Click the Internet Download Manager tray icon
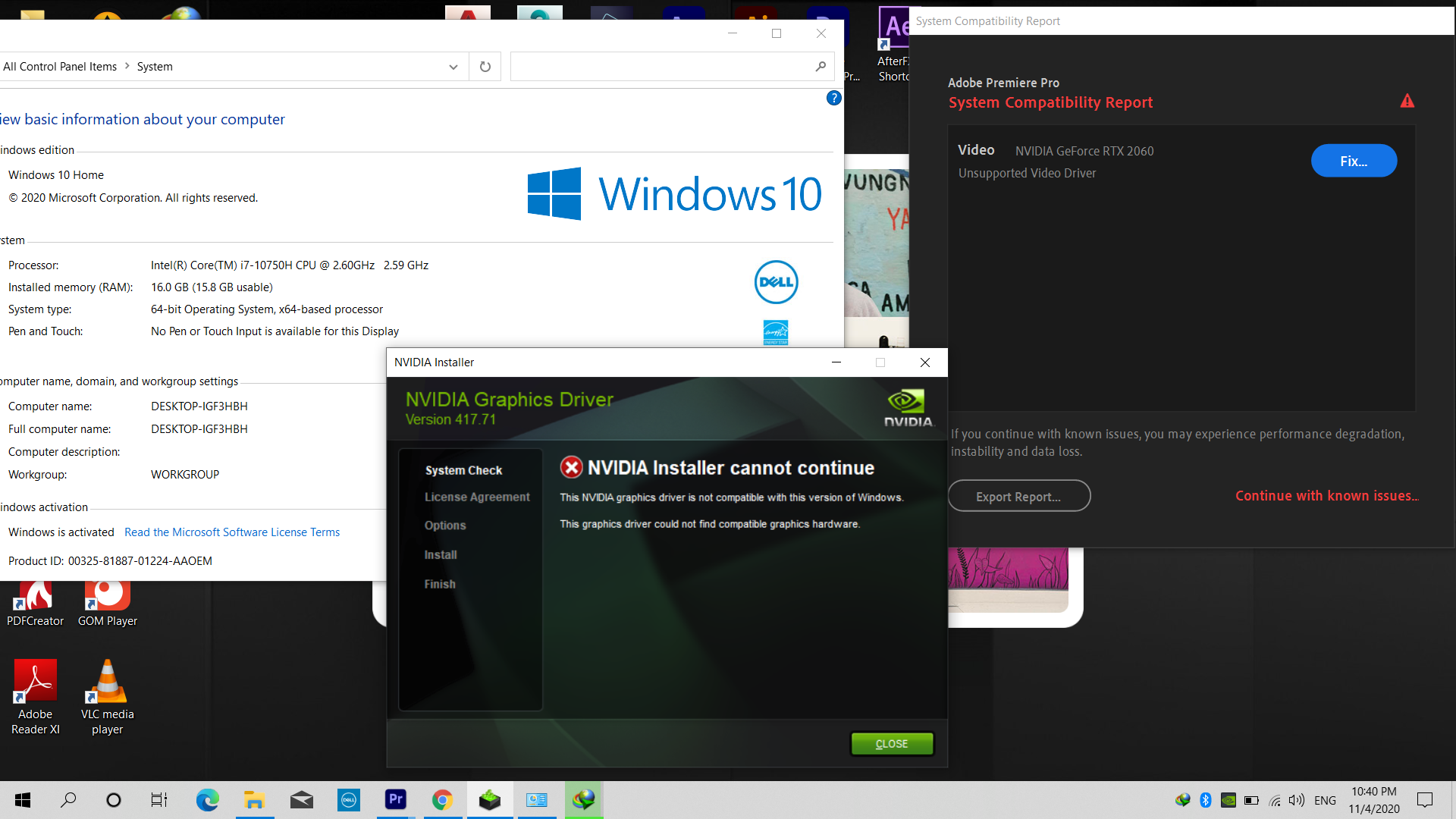 (1183, 800)
